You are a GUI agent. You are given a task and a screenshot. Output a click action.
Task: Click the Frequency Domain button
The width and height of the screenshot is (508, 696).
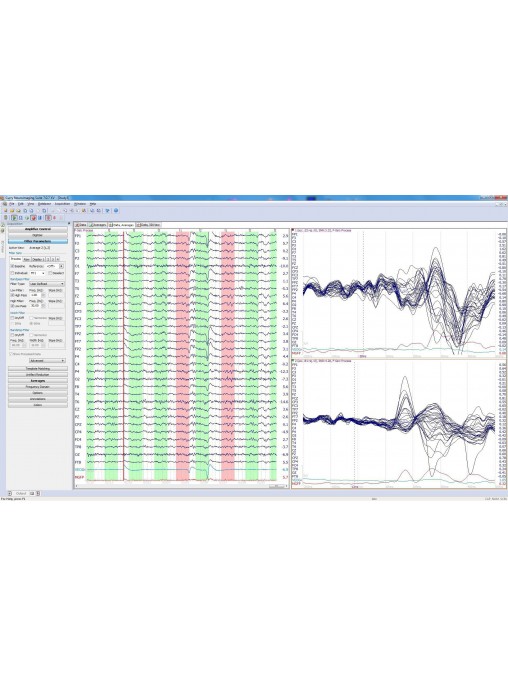click(x=38, y=387)
